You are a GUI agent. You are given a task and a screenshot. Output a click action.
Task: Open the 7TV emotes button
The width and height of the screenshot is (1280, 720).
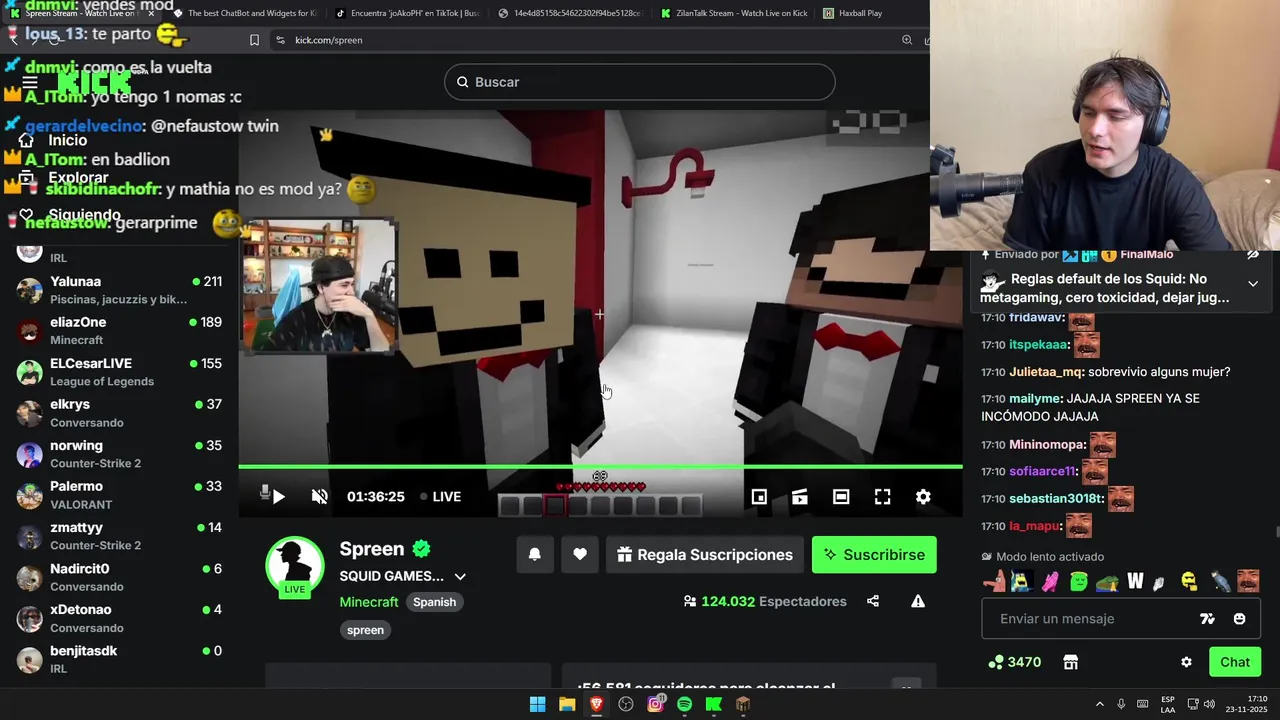pyautogui.click(x=1207, y=619)
